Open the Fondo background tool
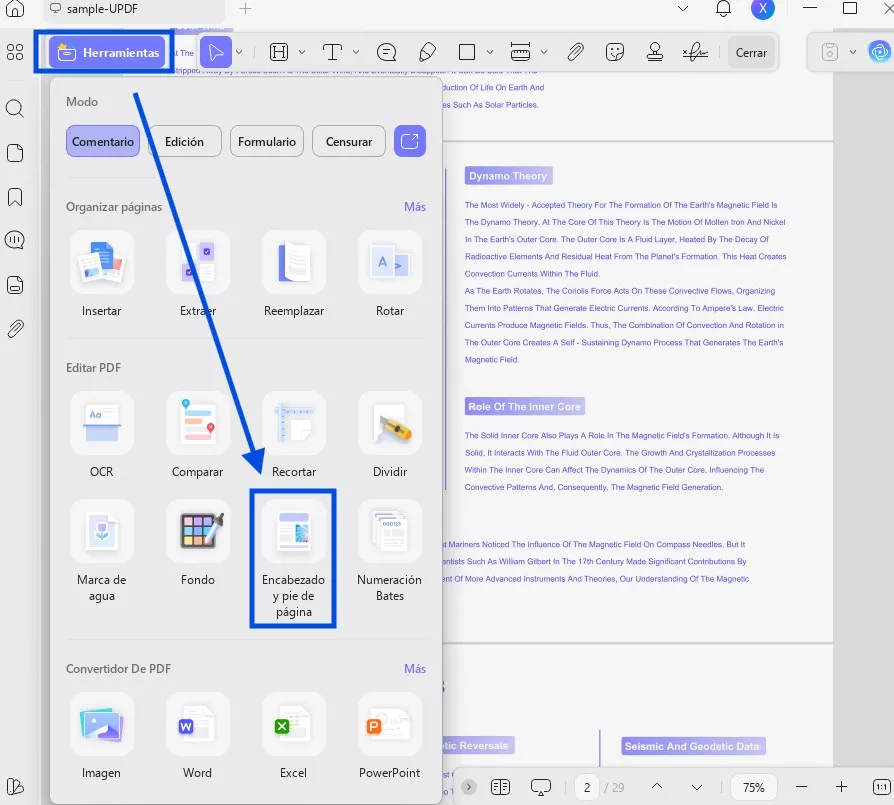 tap(198, 543)
